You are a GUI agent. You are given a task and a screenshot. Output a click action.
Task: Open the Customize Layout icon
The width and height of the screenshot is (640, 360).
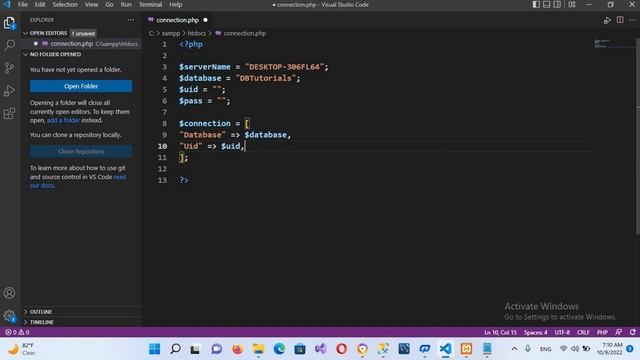coord(572,4)
